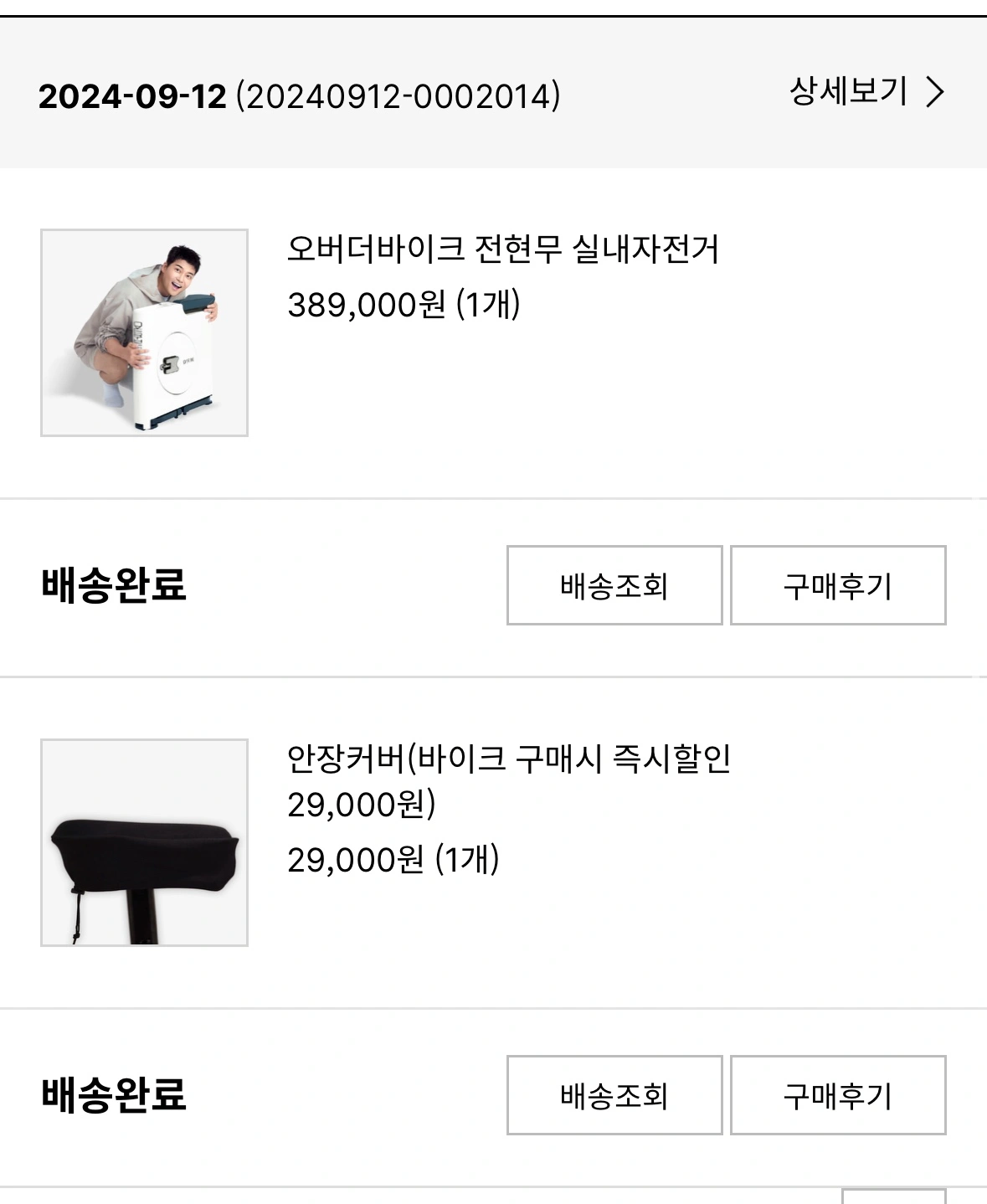Tap the (1개) quantity beside 389,000원
The height and width of the screenshot is (1204, 987).
pyautogui.click(x=488, y=305)
